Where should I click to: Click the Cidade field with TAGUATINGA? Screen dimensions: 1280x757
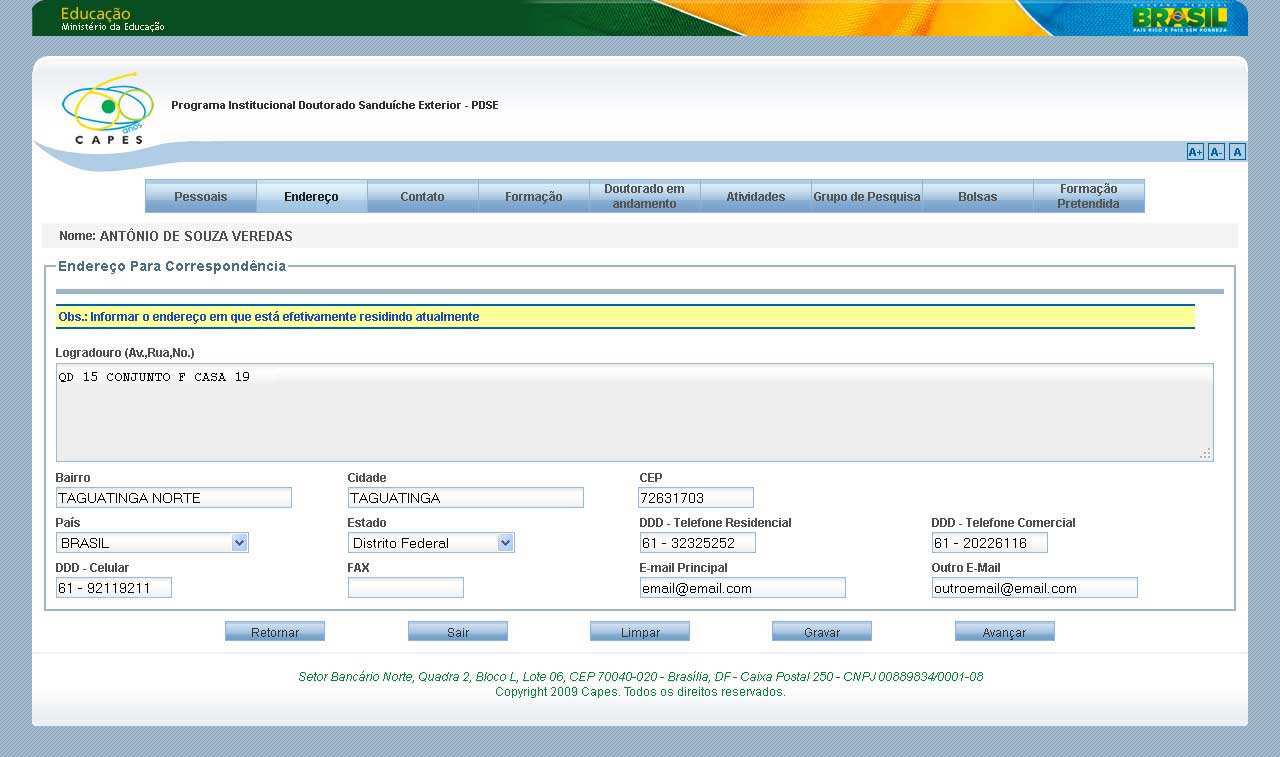click(466, 498)
